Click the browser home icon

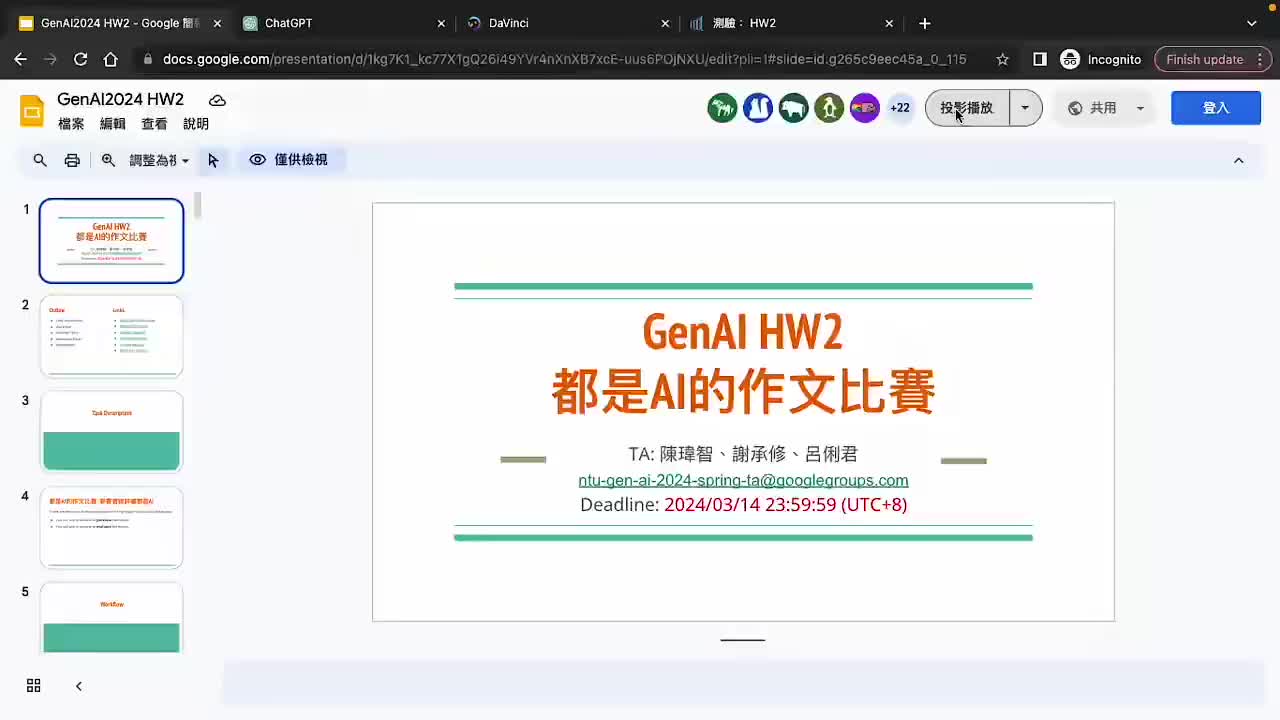[x=110, y=59]
